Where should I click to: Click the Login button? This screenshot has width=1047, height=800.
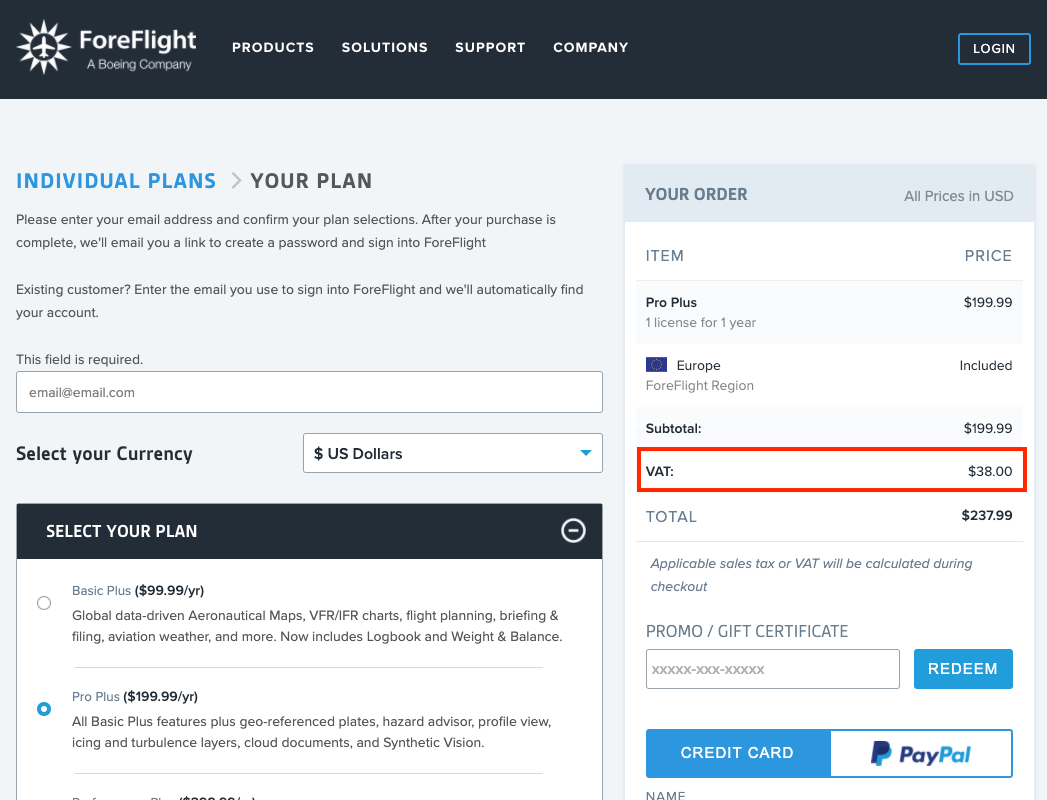point(994,49)
